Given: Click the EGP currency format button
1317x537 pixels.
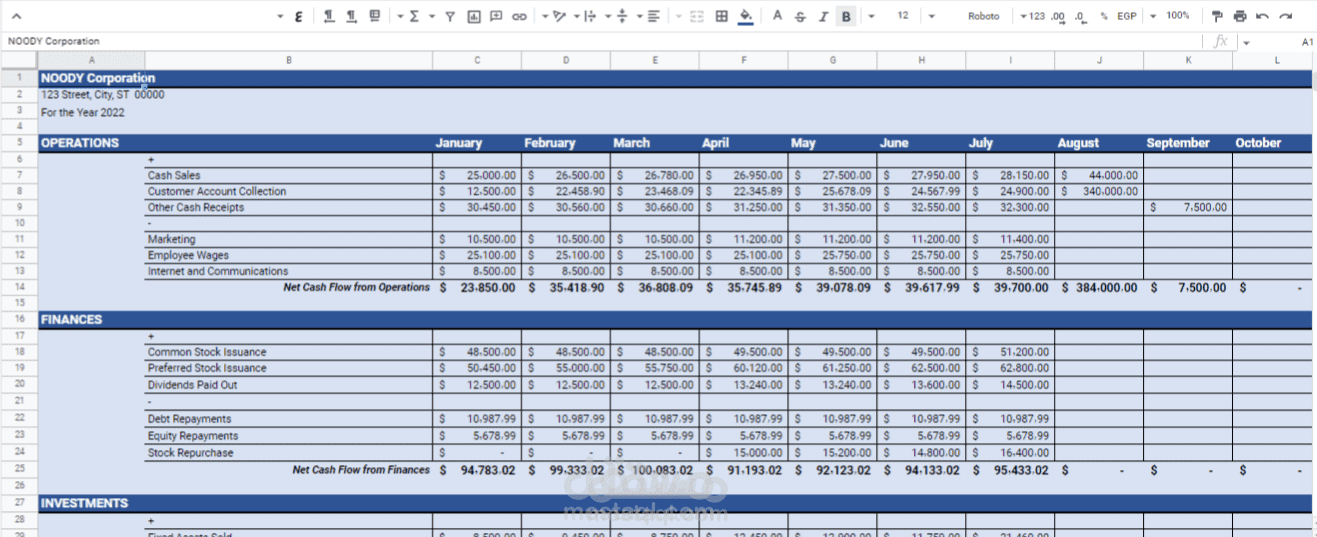Looking at the screenshot, I should [1127, 16].
